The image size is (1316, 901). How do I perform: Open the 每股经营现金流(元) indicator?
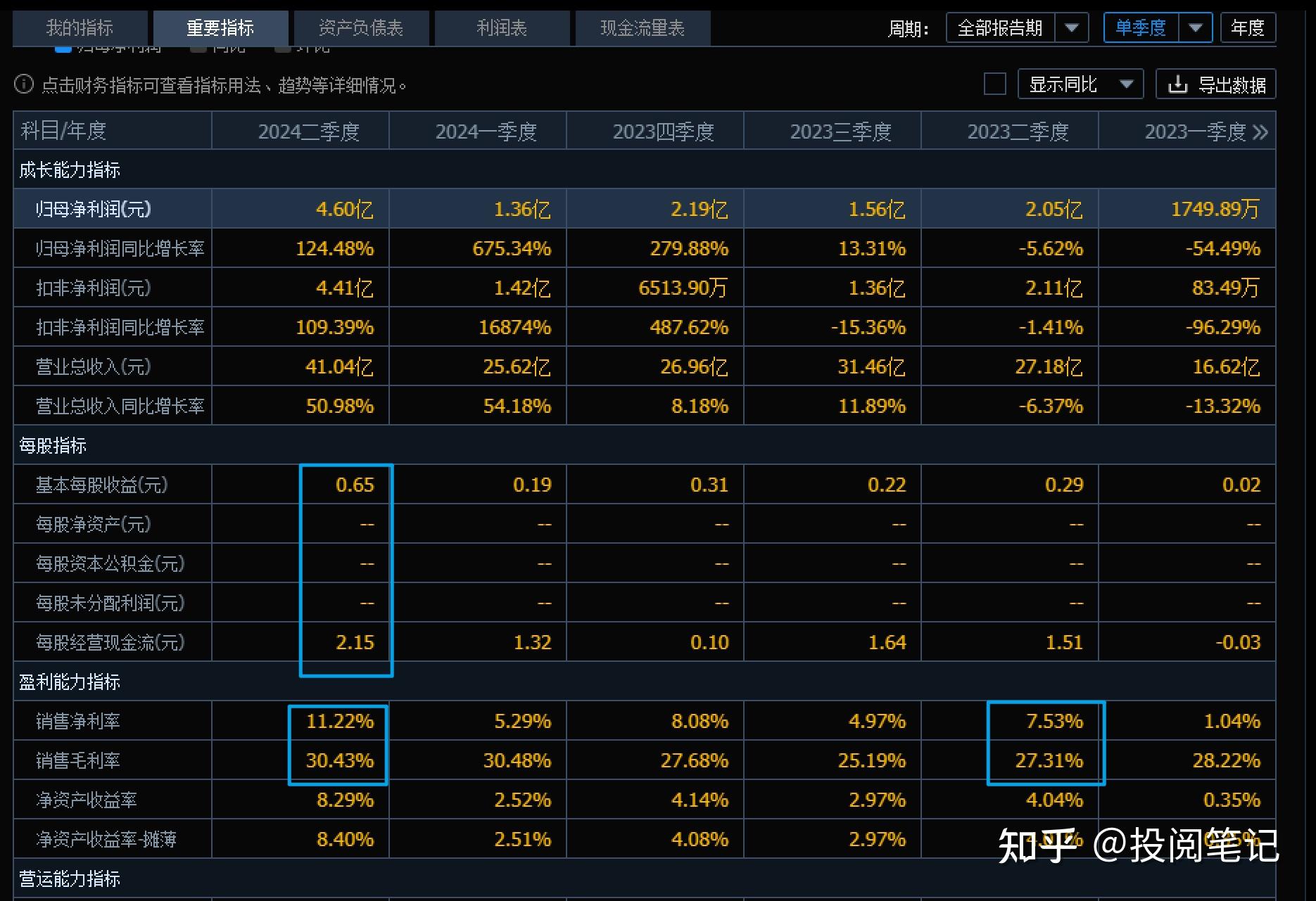(x=110, y=642)
